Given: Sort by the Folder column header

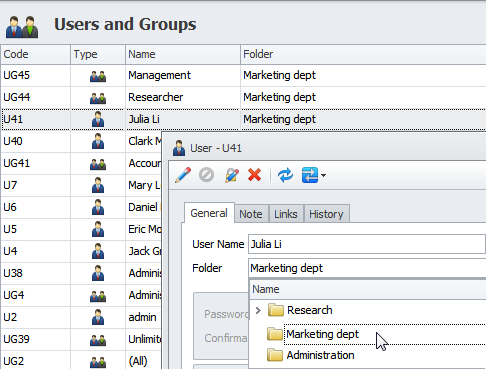Looking at the screenshot, I should pos(363,54).
